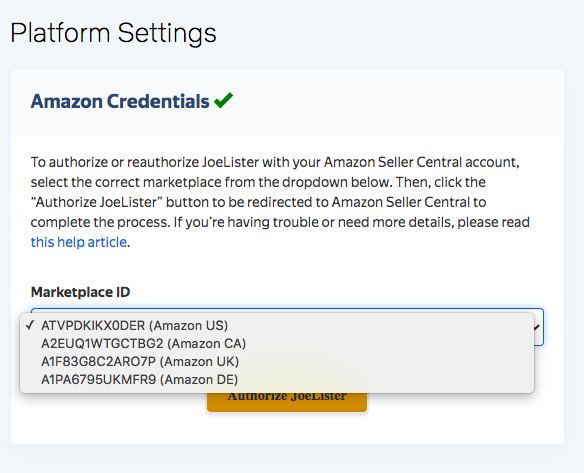The image size is (584, 473).
Task: Click the Marketplace ID field label
Action: click(x=80, y=292)
